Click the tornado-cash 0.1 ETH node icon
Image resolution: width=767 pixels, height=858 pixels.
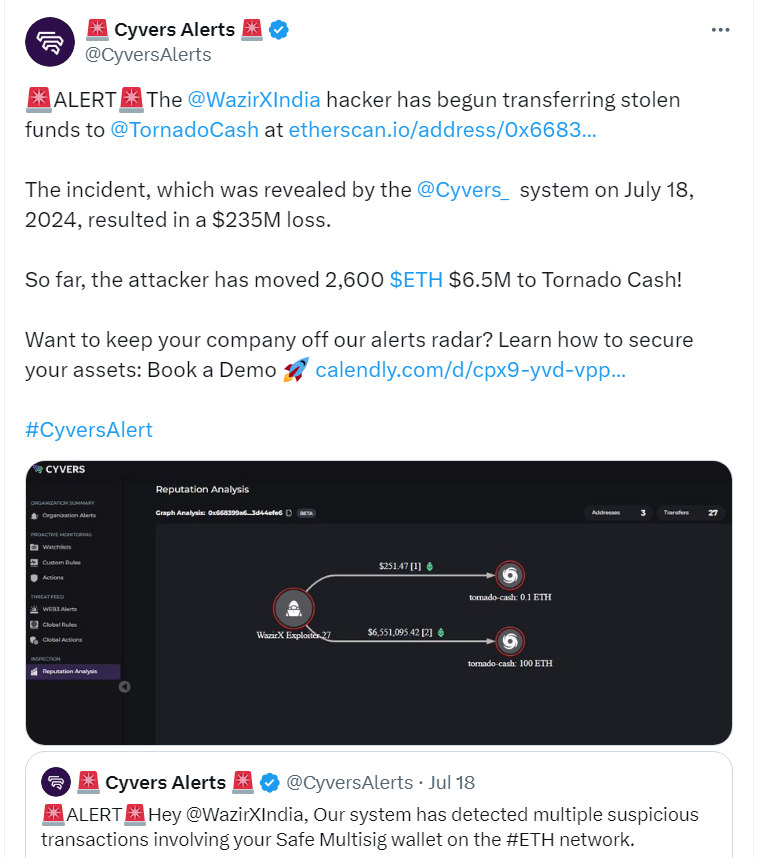[x=510, y=575]
